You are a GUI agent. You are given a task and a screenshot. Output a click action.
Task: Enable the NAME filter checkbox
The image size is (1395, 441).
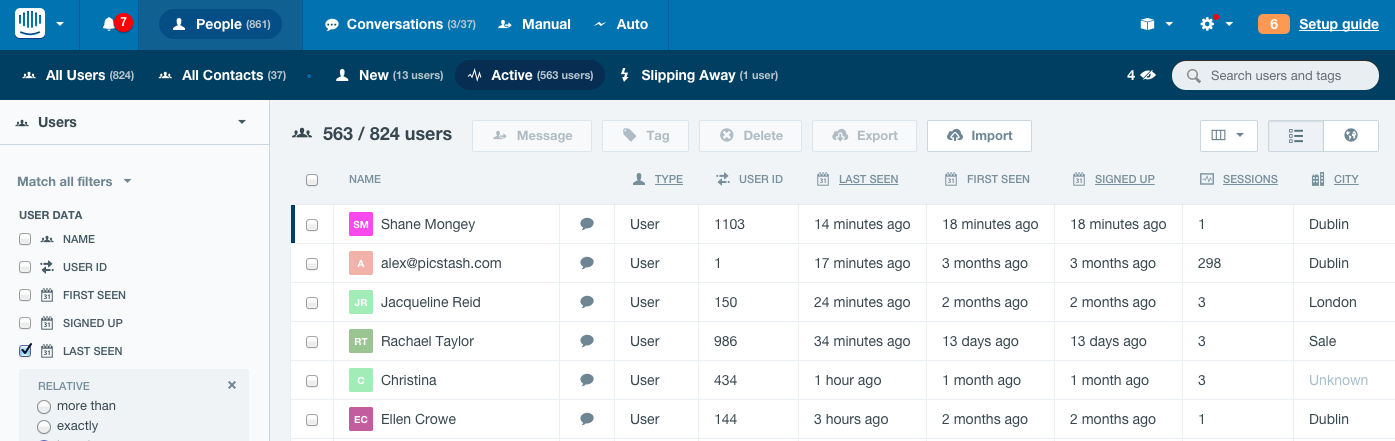coord(25,239)
